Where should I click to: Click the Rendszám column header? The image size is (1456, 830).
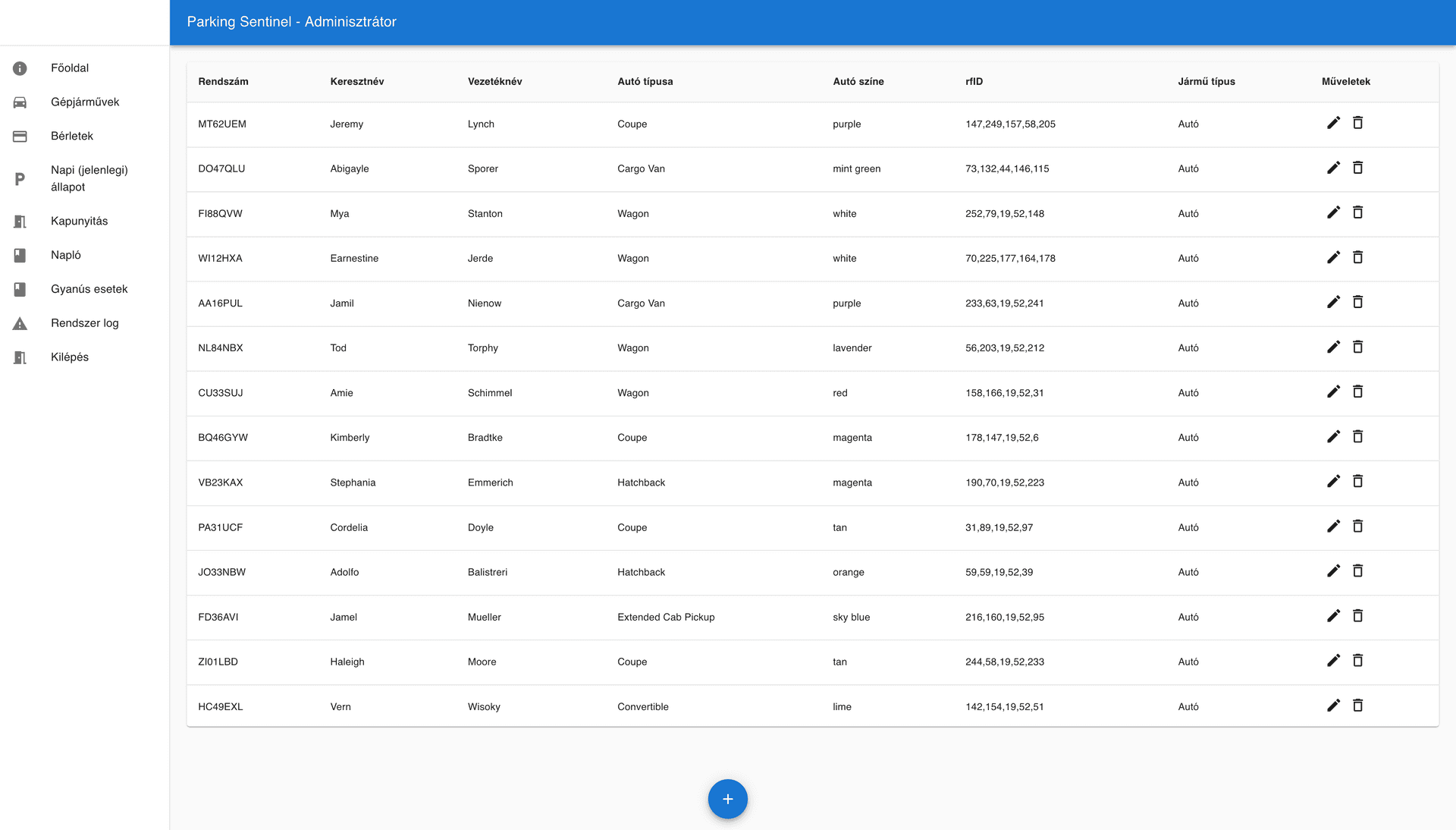(x=223, y=82)
